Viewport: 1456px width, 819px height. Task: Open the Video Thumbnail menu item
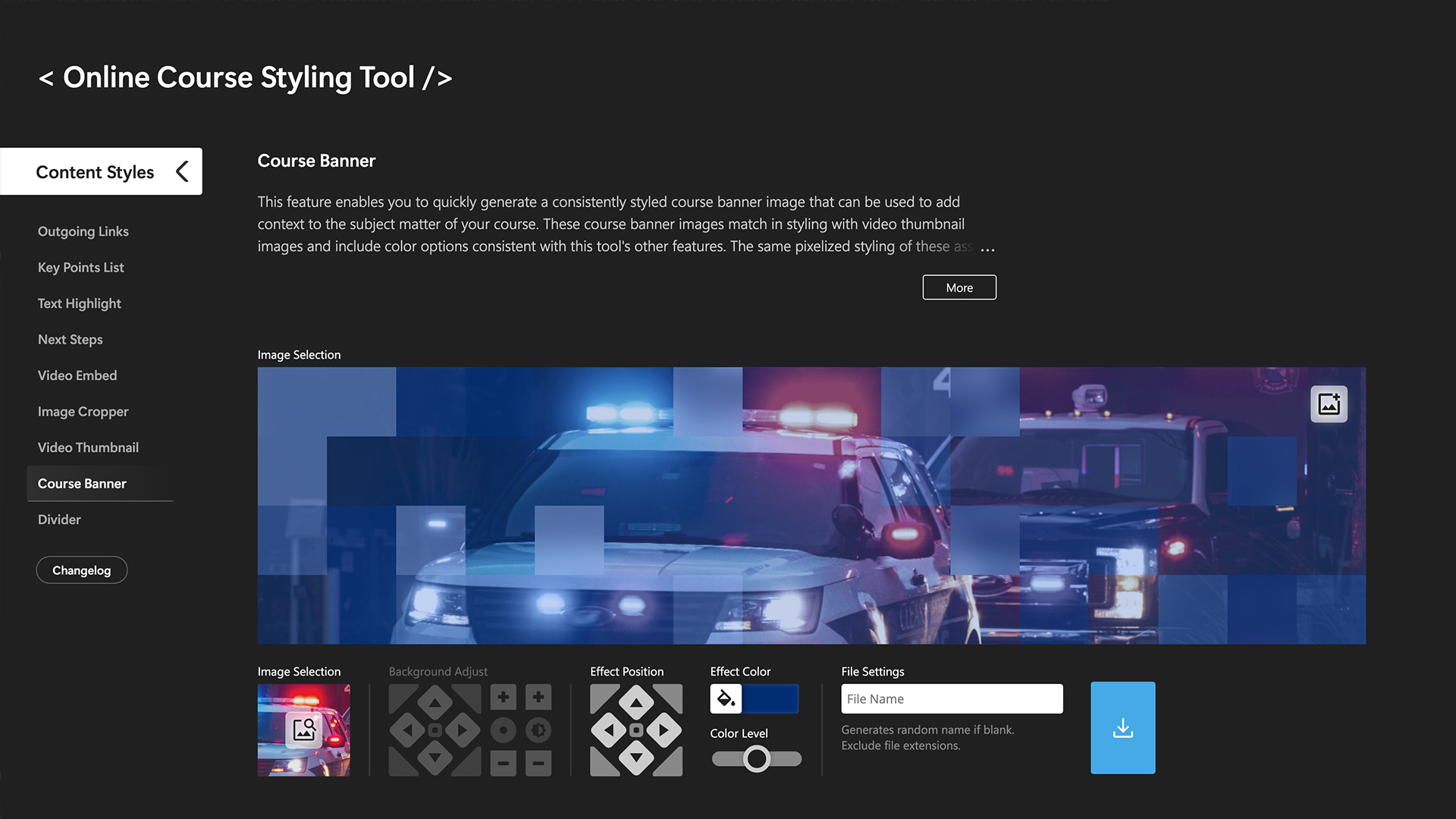(x=88, y=447)
